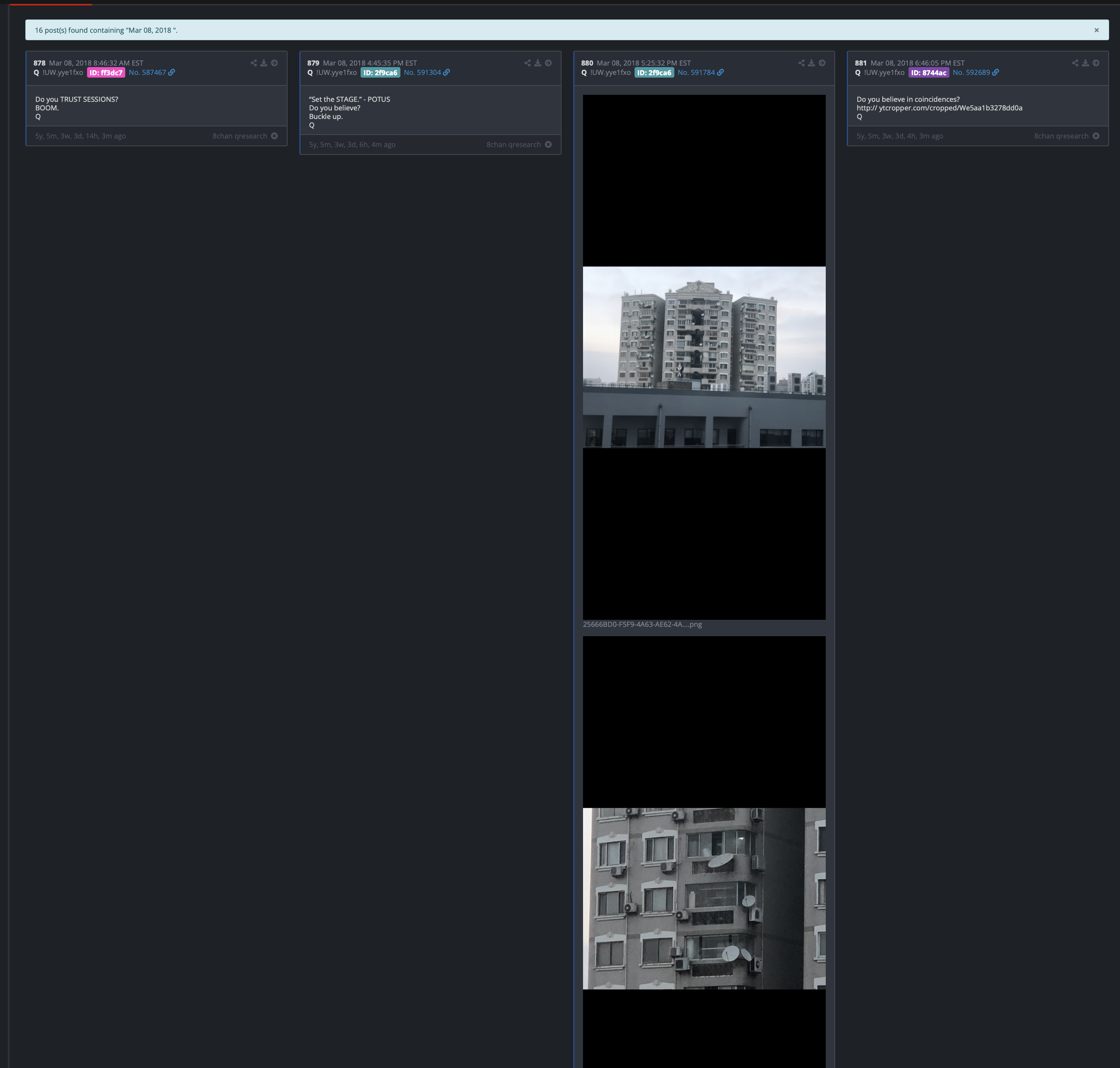1120x1068 pixels.
Task: Click the "16 post(s) found" banner message
Action: [106, 30]
